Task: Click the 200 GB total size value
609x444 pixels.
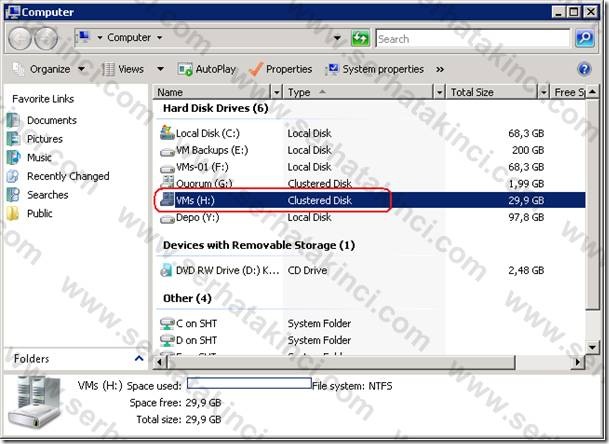Action: coord(527,150)
